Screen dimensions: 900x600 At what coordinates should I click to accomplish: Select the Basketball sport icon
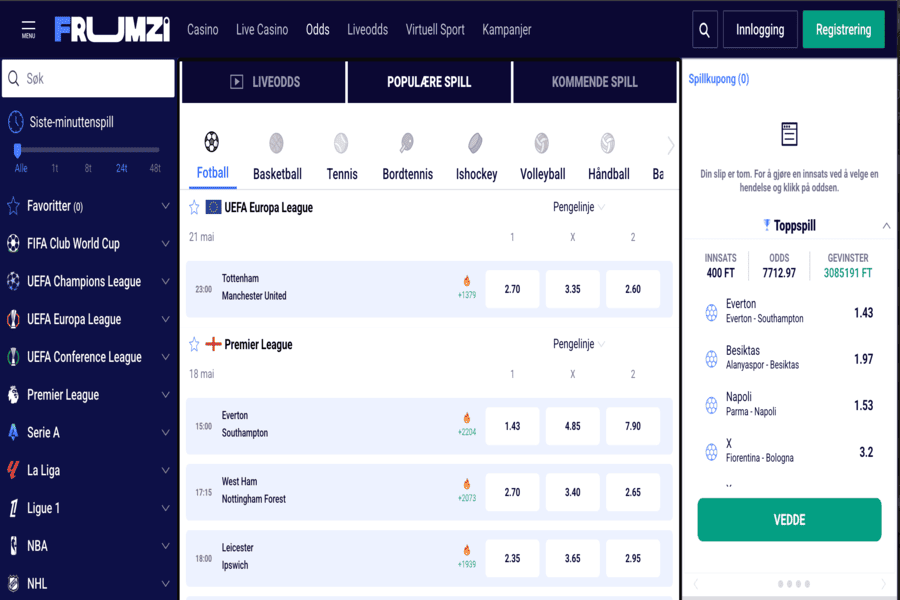(x=276, y=144)
